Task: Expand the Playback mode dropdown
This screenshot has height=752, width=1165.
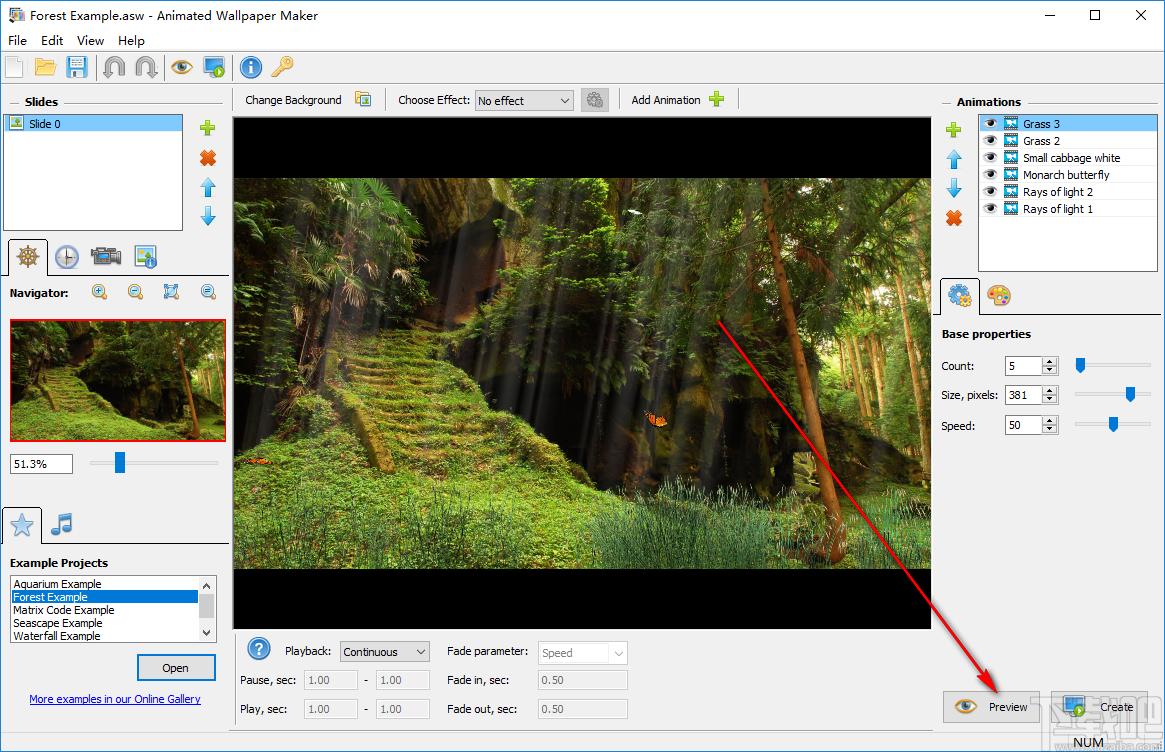Action: coord(384,652)
